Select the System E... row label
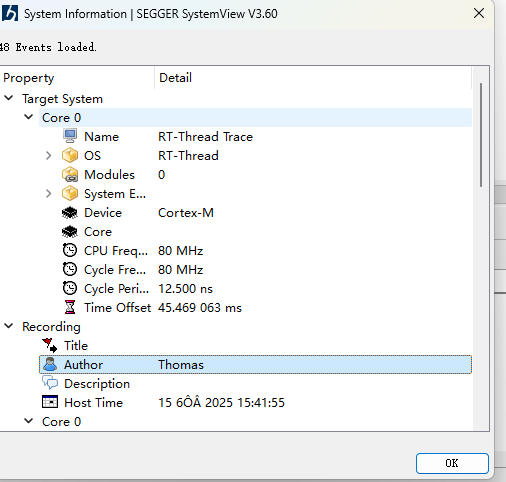506x482 pixels. tap(115, 194)
